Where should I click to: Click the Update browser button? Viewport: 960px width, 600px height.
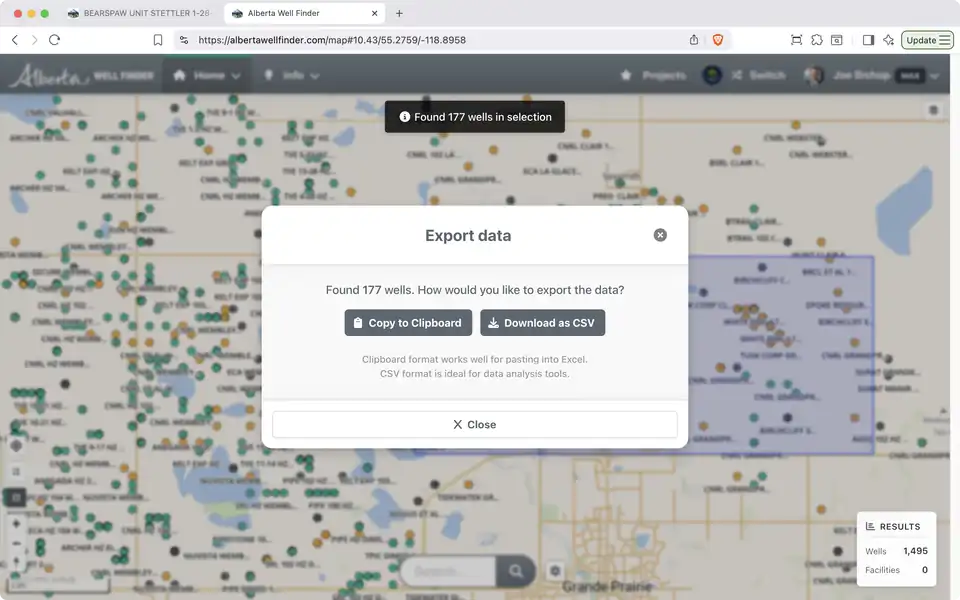[921, 40]
